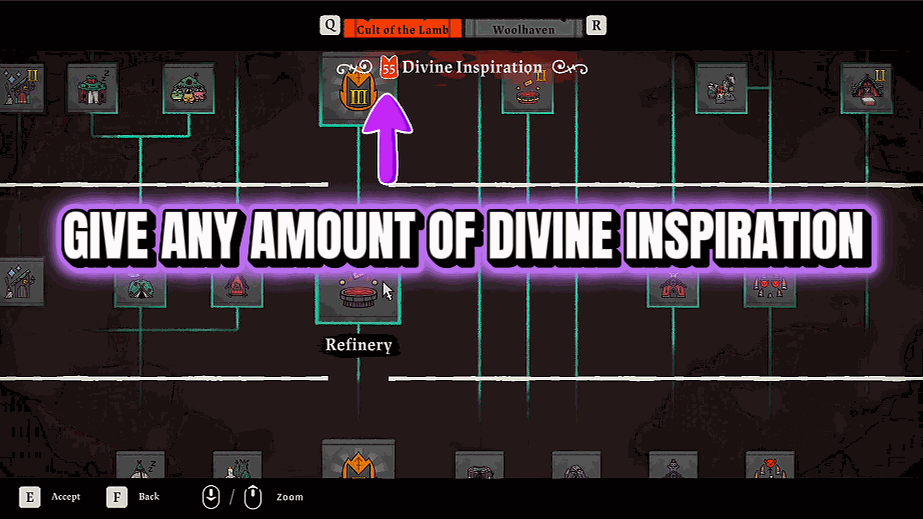Click the Q key prompt icon
This screenshot has height=519, width=923.
click(x=330, y=25)
